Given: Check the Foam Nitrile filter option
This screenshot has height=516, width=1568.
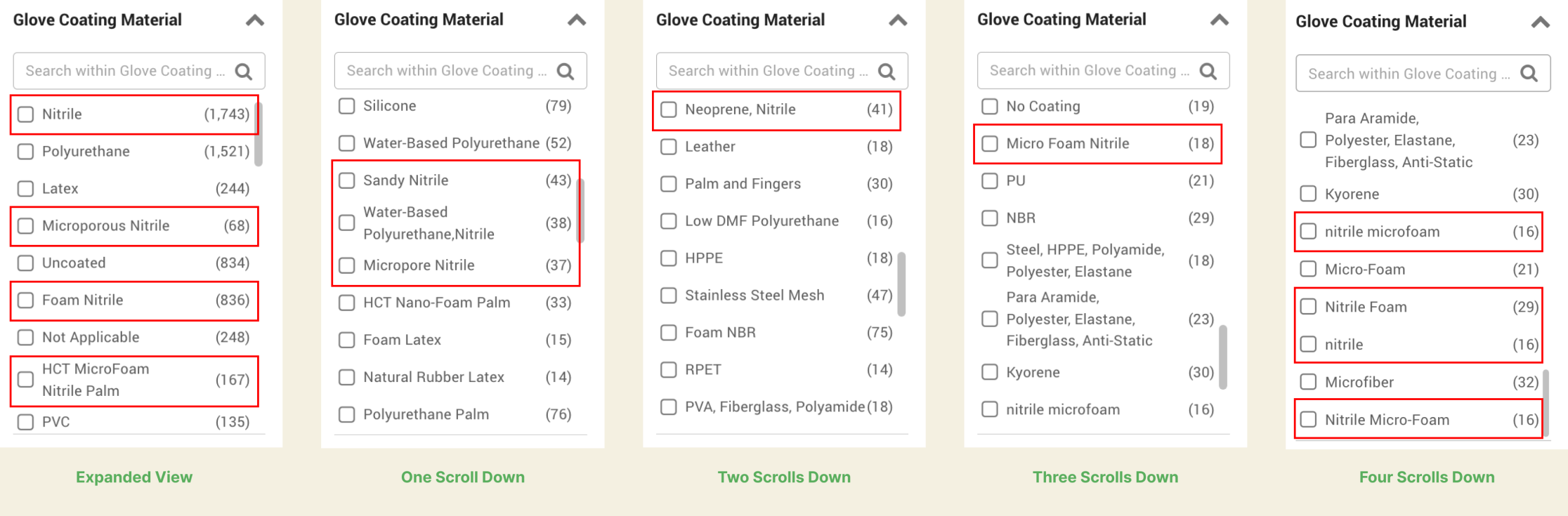Looking at the screenshot, I should click(x=25, y=300).
